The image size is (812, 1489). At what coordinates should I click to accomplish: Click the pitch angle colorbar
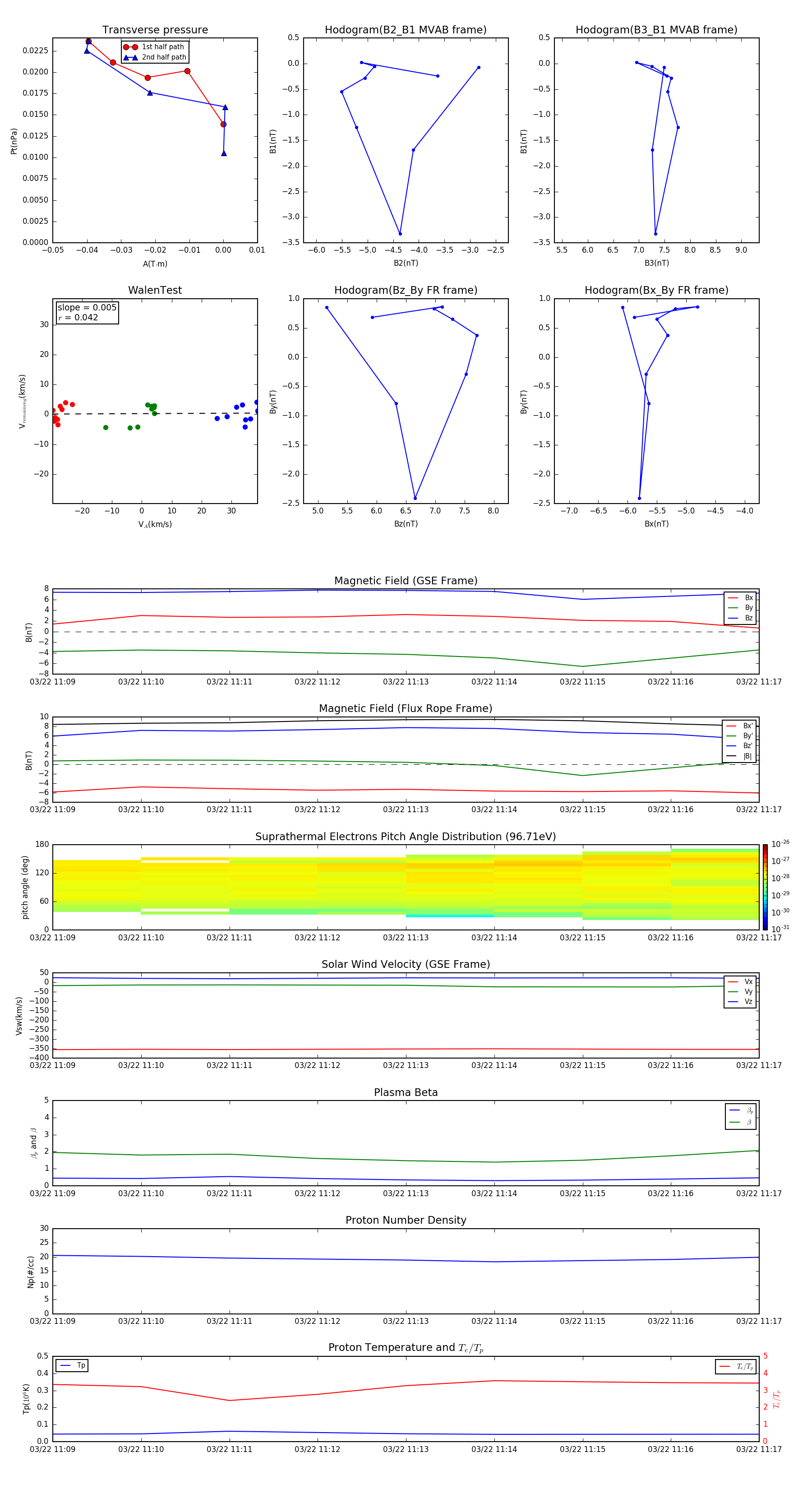pos(765,887)
